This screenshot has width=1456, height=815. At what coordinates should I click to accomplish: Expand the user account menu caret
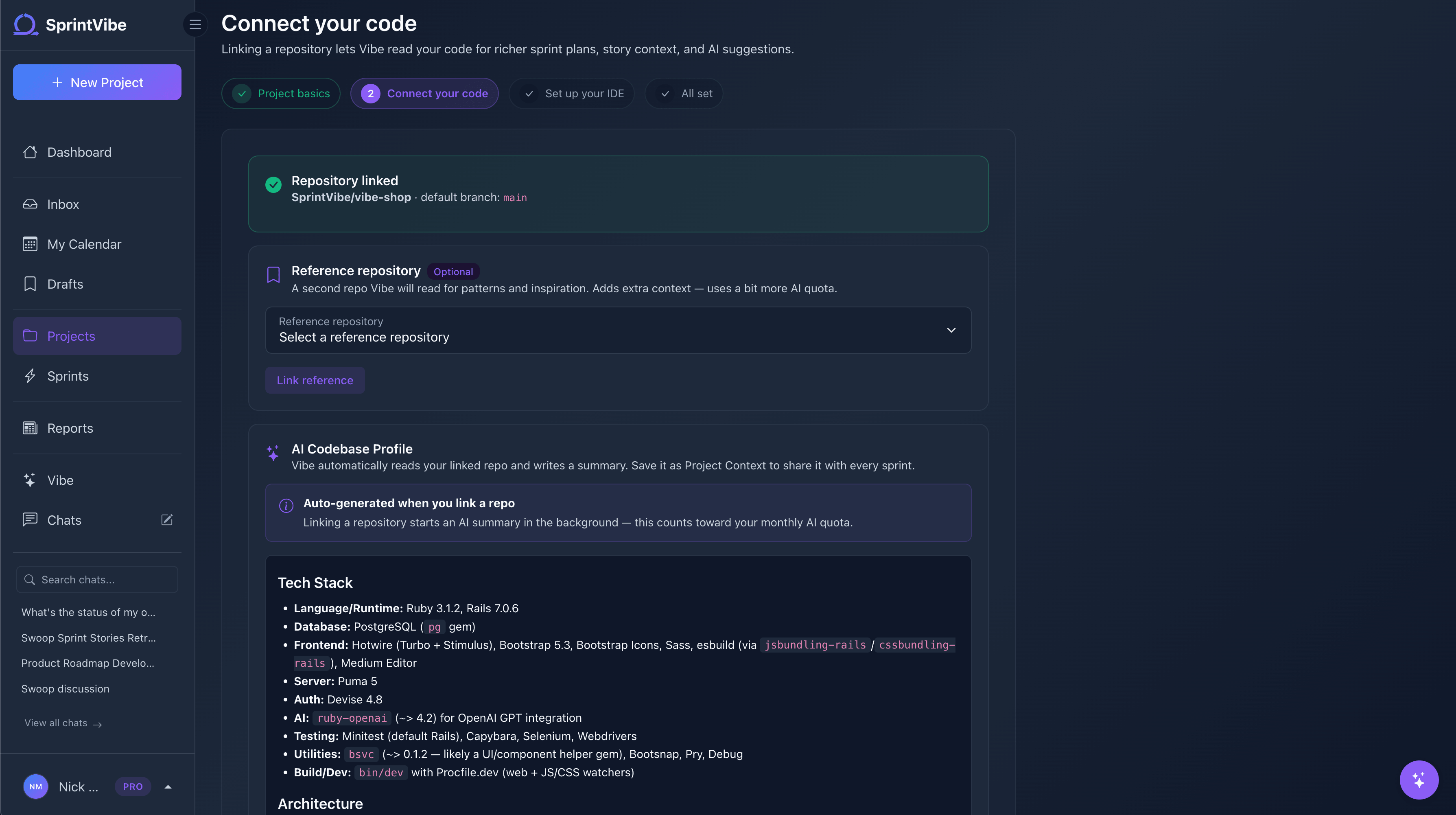coord(168,787)
